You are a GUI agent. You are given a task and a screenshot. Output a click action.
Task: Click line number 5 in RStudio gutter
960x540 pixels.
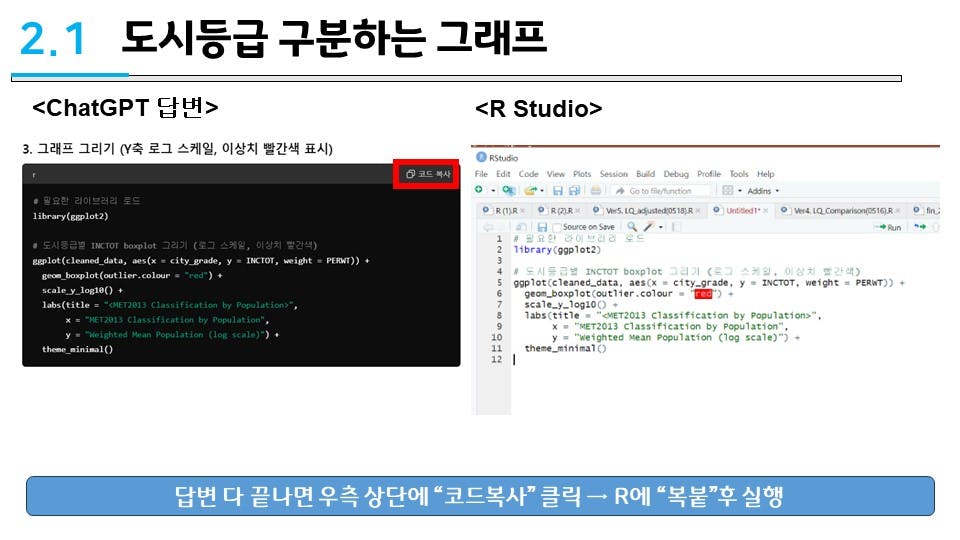(x=499, y=283)
